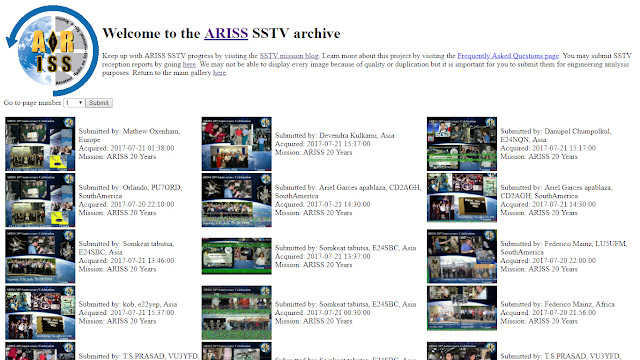Image resolution: width=640 pixels, height=360 pixels.
Task: Click text 'Submitted by: Orlando, PU7ORD,'
Action: coord(130,188)
